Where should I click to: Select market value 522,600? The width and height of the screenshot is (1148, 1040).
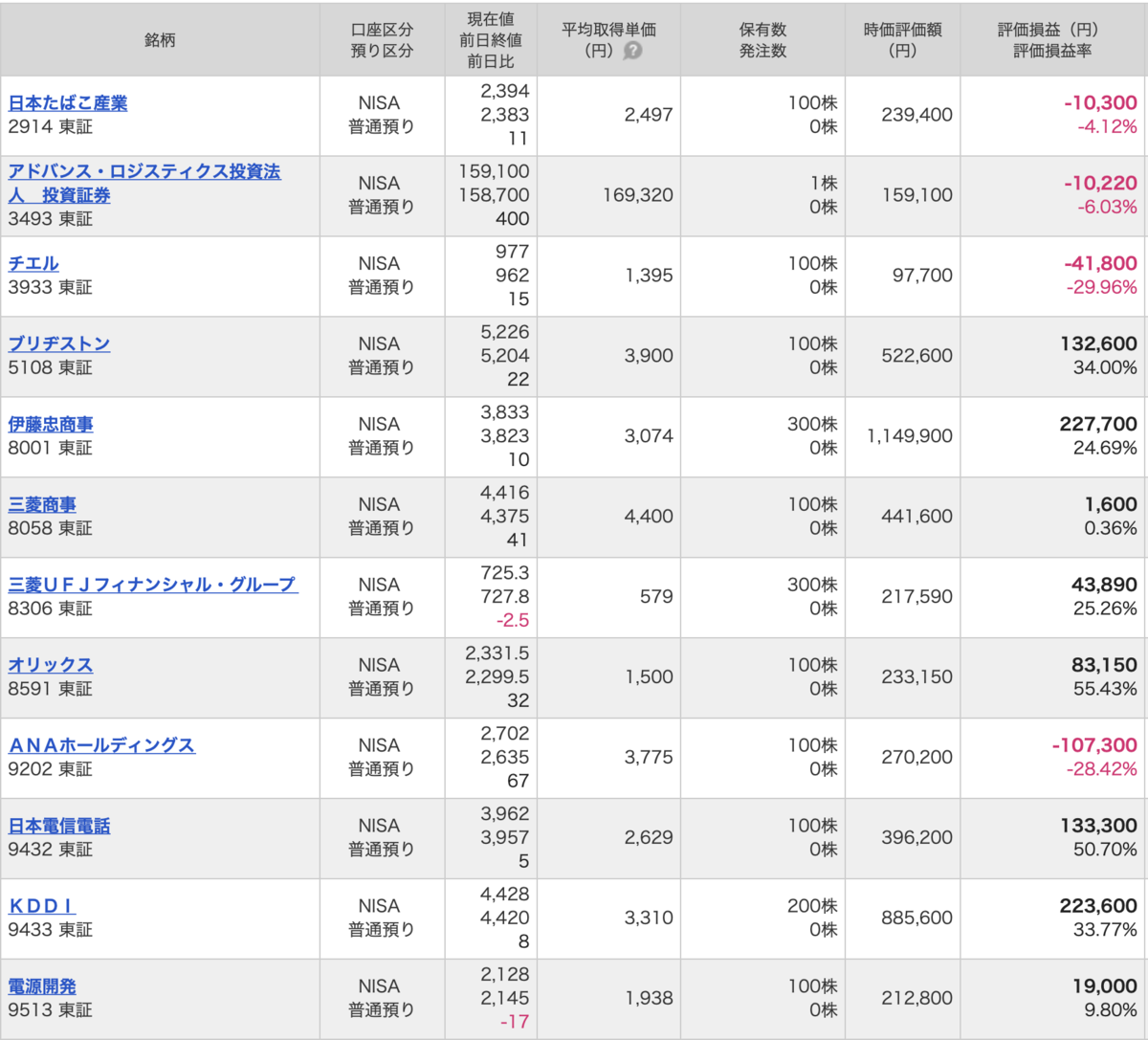[x=916, y=356]
